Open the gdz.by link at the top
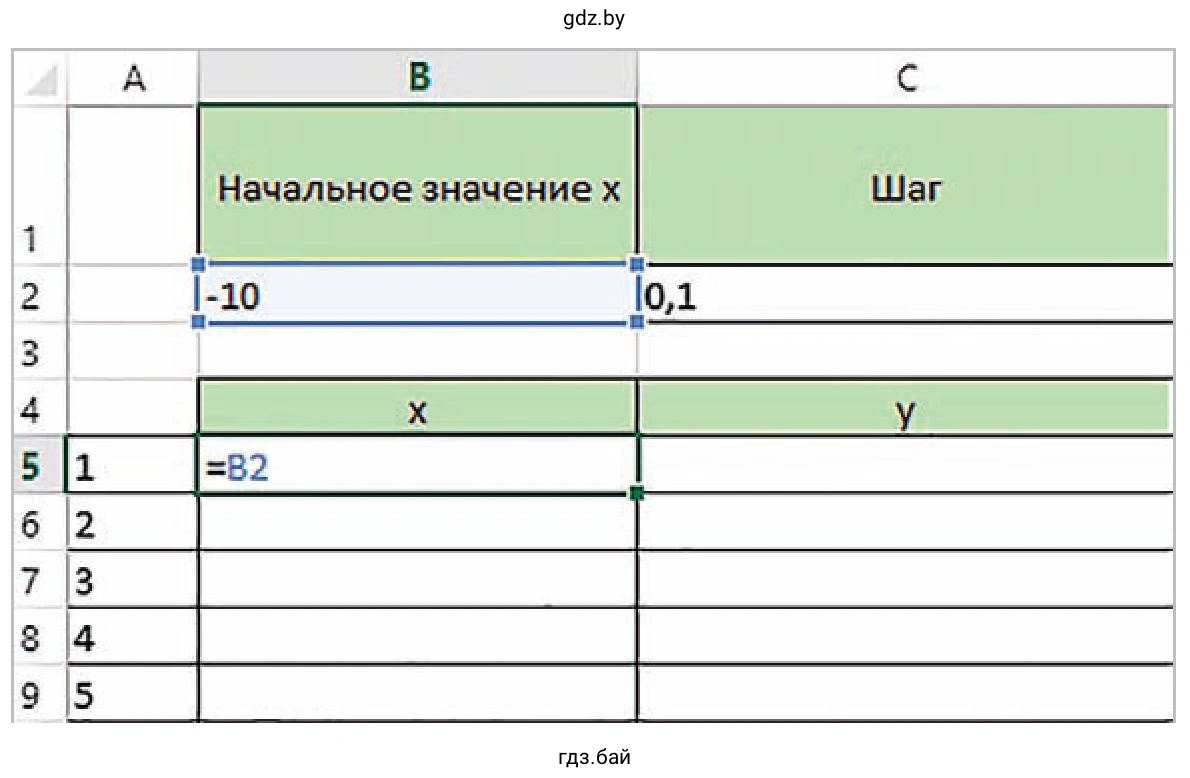This screenshot has height=778, width=1190. [x=594, y=17]
